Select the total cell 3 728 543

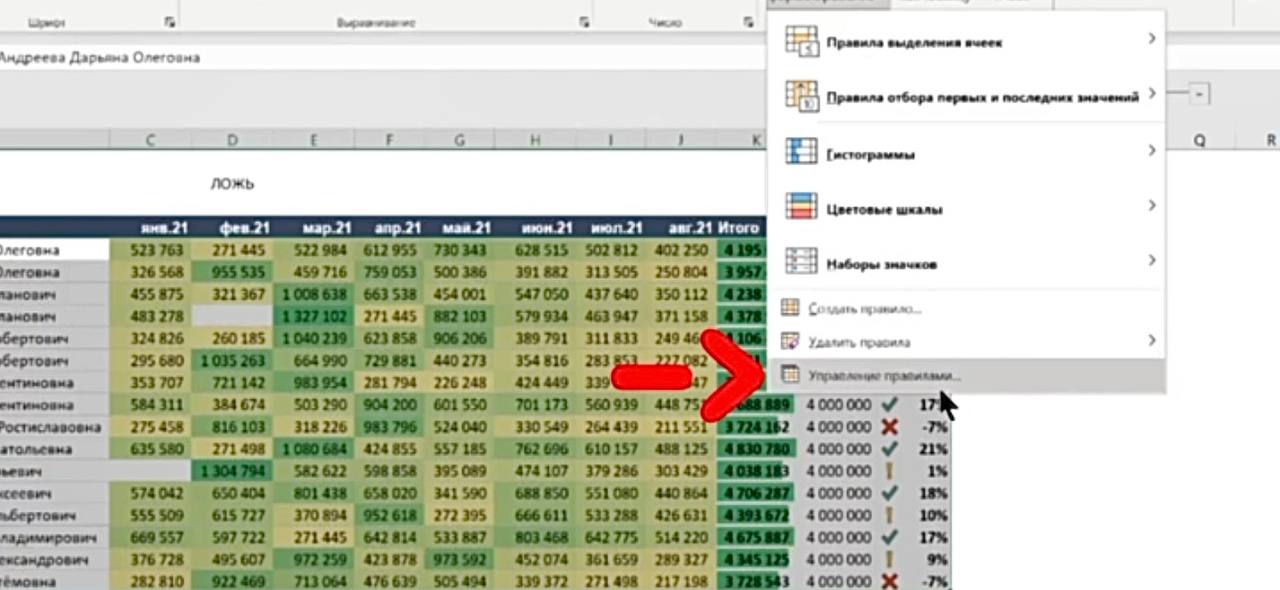pos(758,581)
